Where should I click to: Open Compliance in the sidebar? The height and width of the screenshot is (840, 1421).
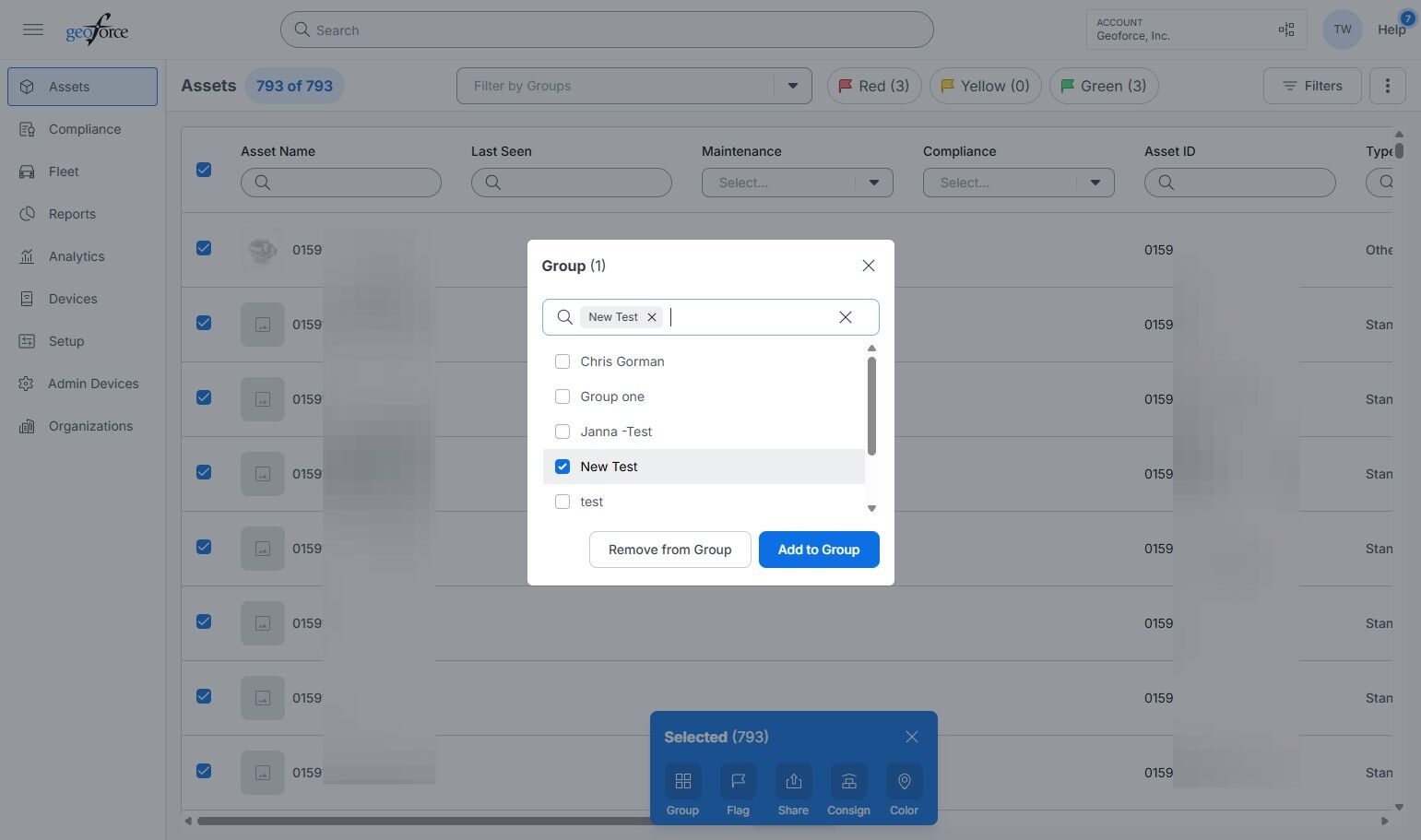pyautogui.click(x=82, y=129)
